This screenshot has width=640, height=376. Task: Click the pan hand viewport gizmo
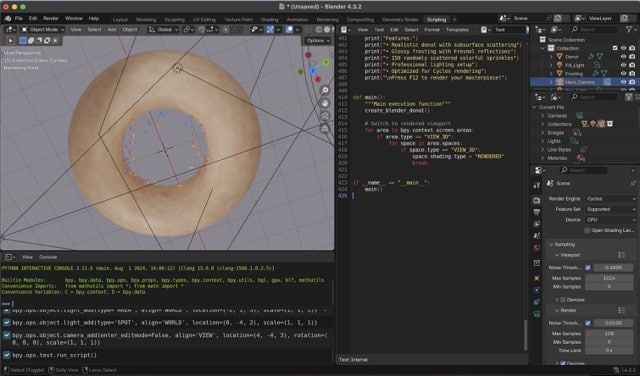[325, 103]
